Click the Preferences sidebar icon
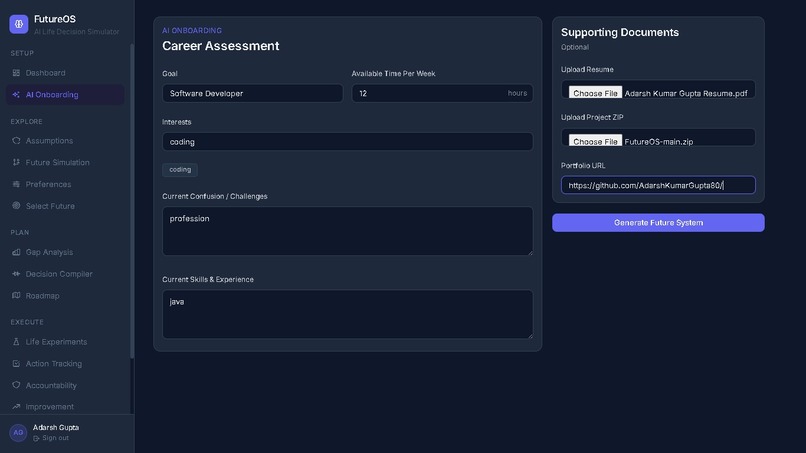 16,184
